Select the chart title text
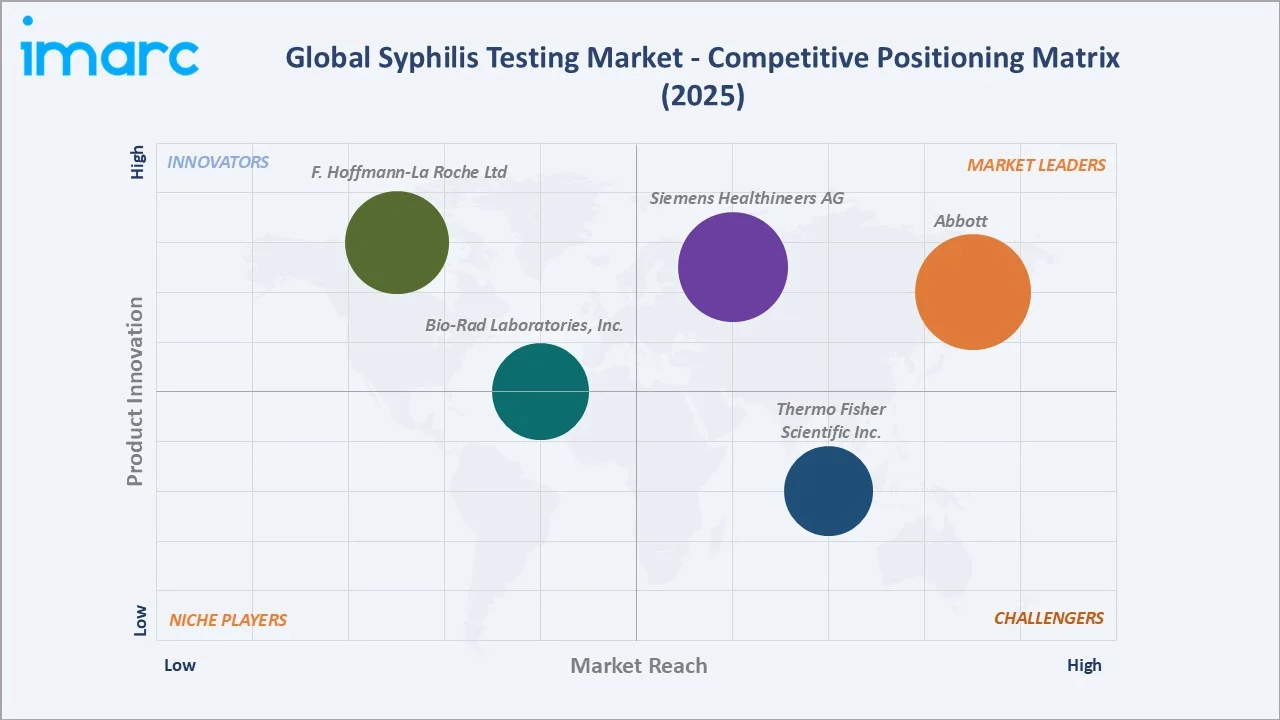 702,76
